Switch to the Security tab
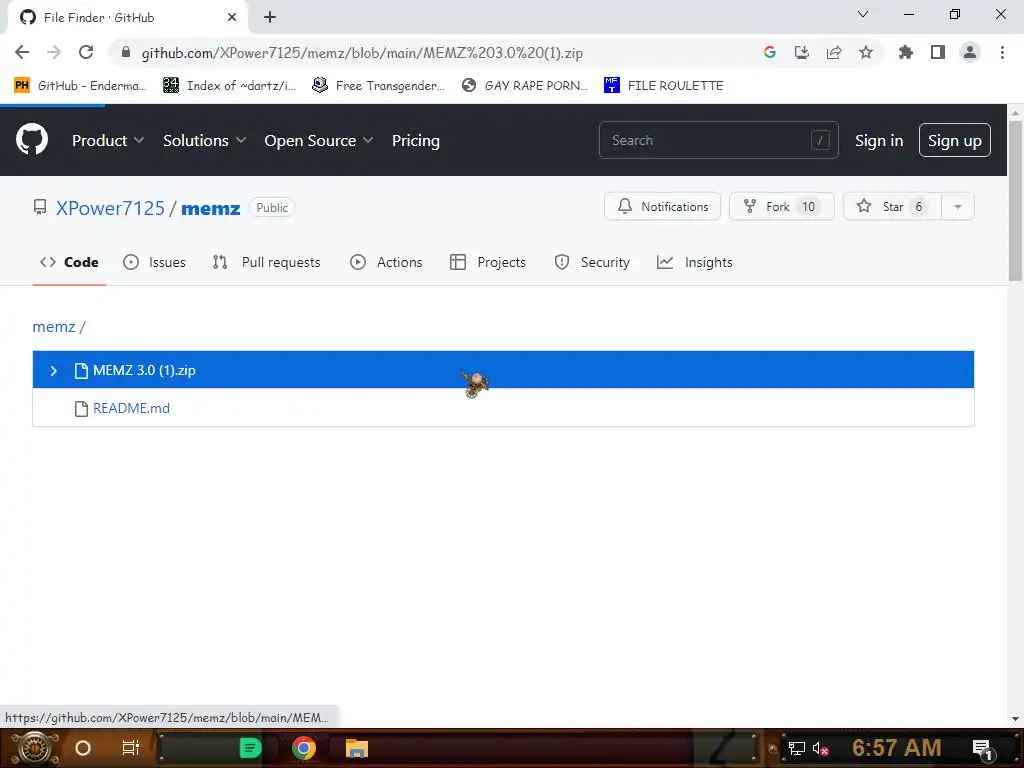The image size is (1024, 768). tap(592, 262)
